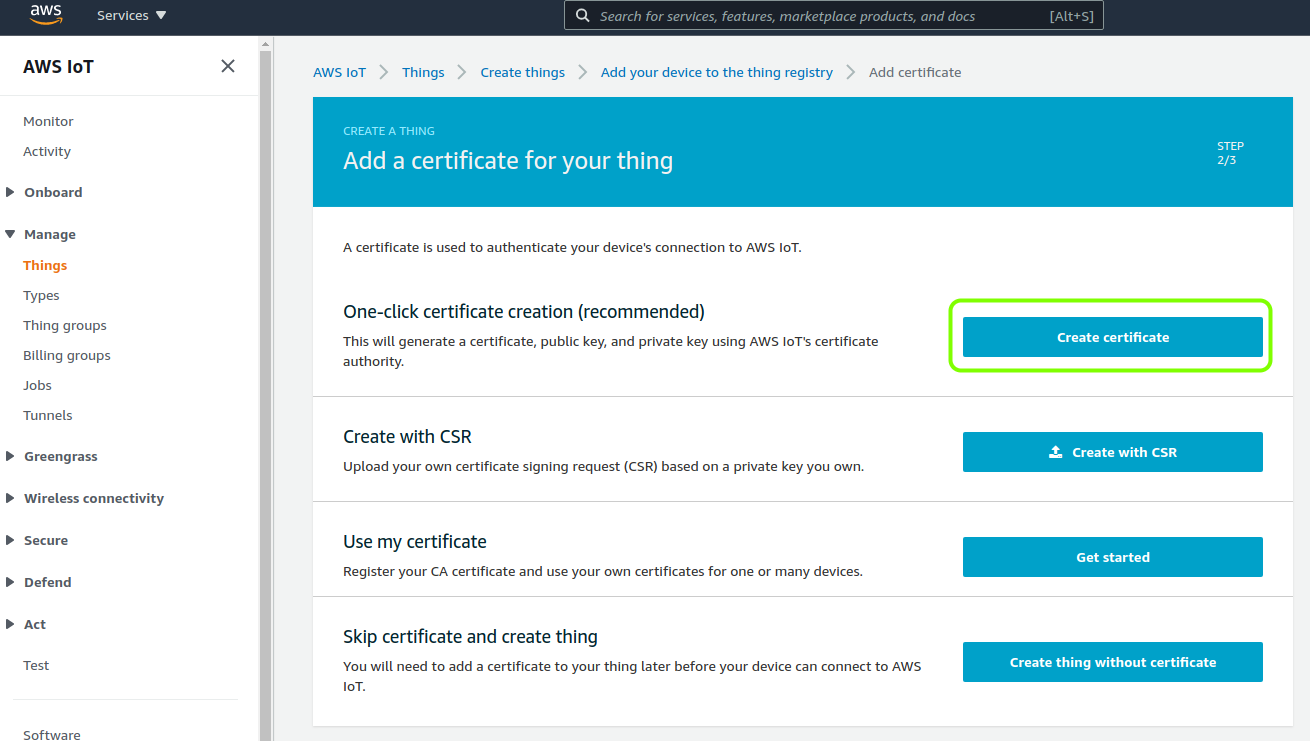Expand the Onboard section
This screenshot has width=1311, height=742.
coord(11,192)
